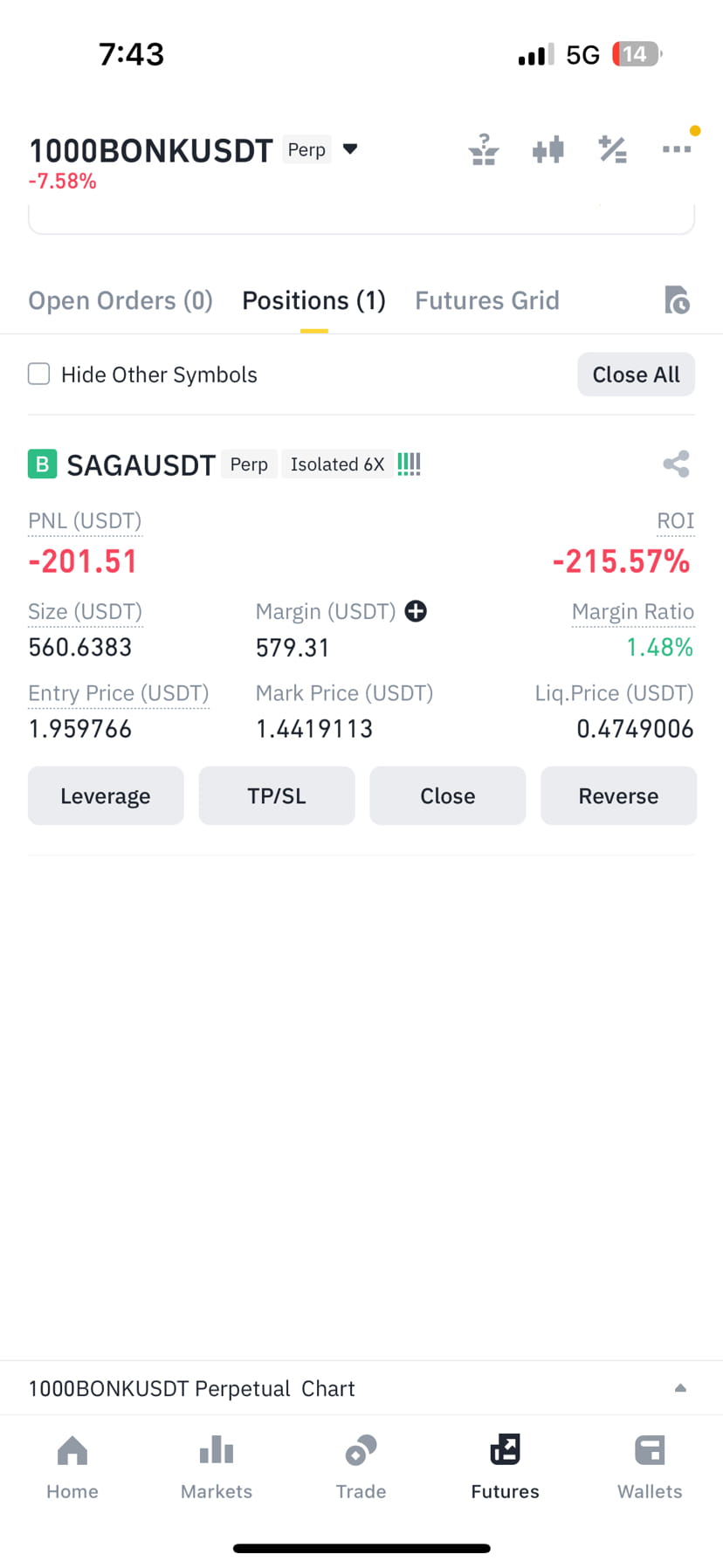This screenshot has width=723, height=1568.
Task: Open 1000BONKUSDT symbol dropdown arrow
Action: [x=350, y=148]
